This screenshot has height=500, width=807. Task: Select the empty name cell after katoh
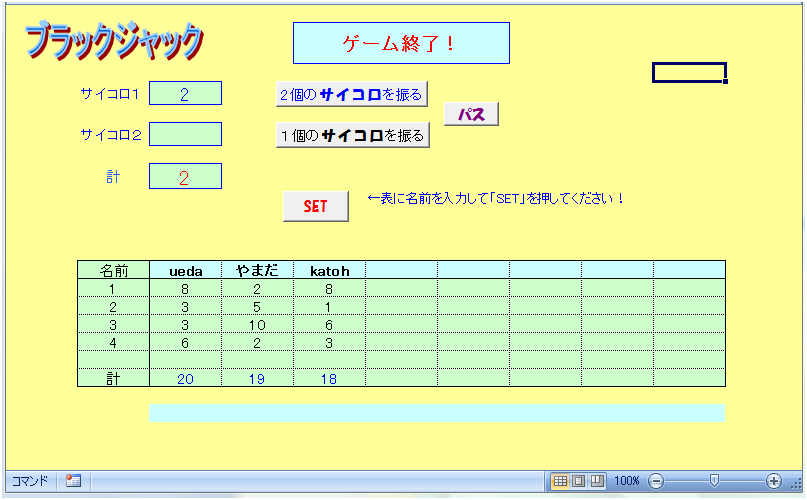pos(401,270)
